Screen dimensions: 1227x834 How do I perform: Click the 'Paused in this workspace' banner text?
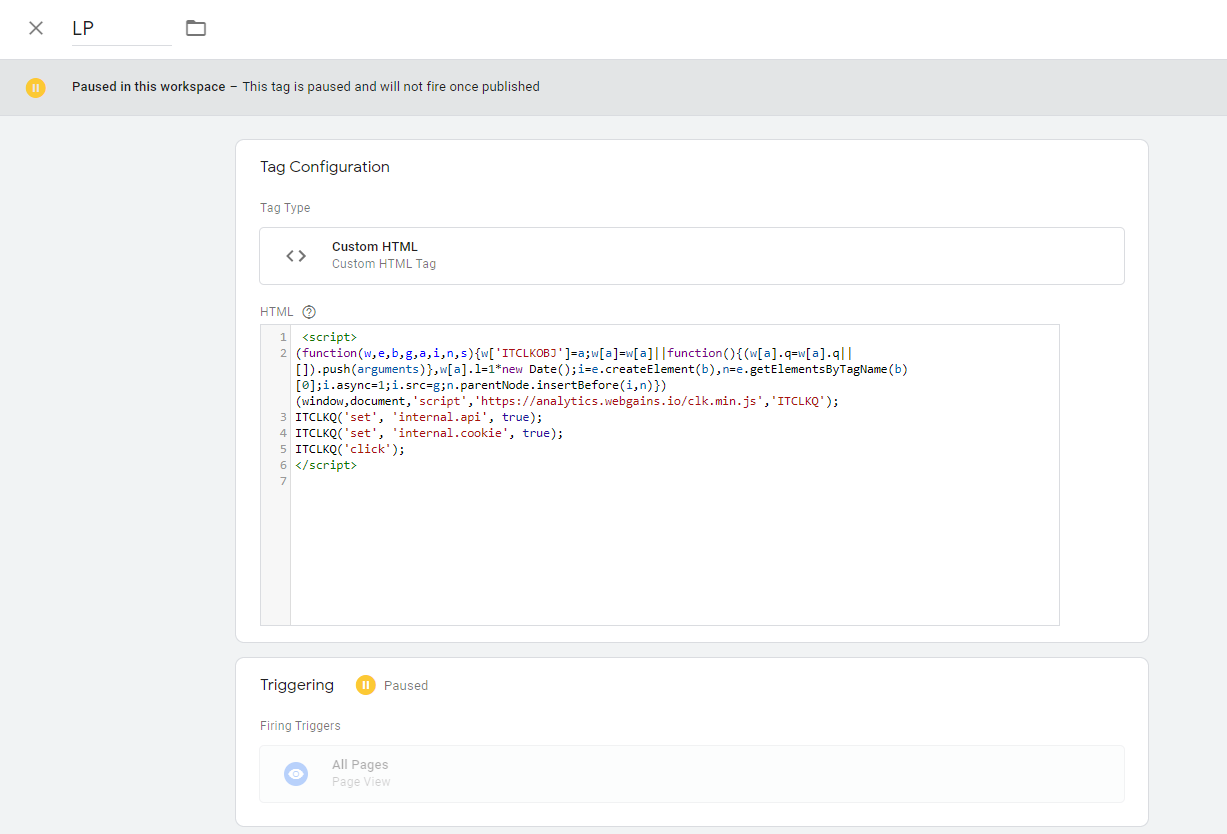click(x=148, y=87)
